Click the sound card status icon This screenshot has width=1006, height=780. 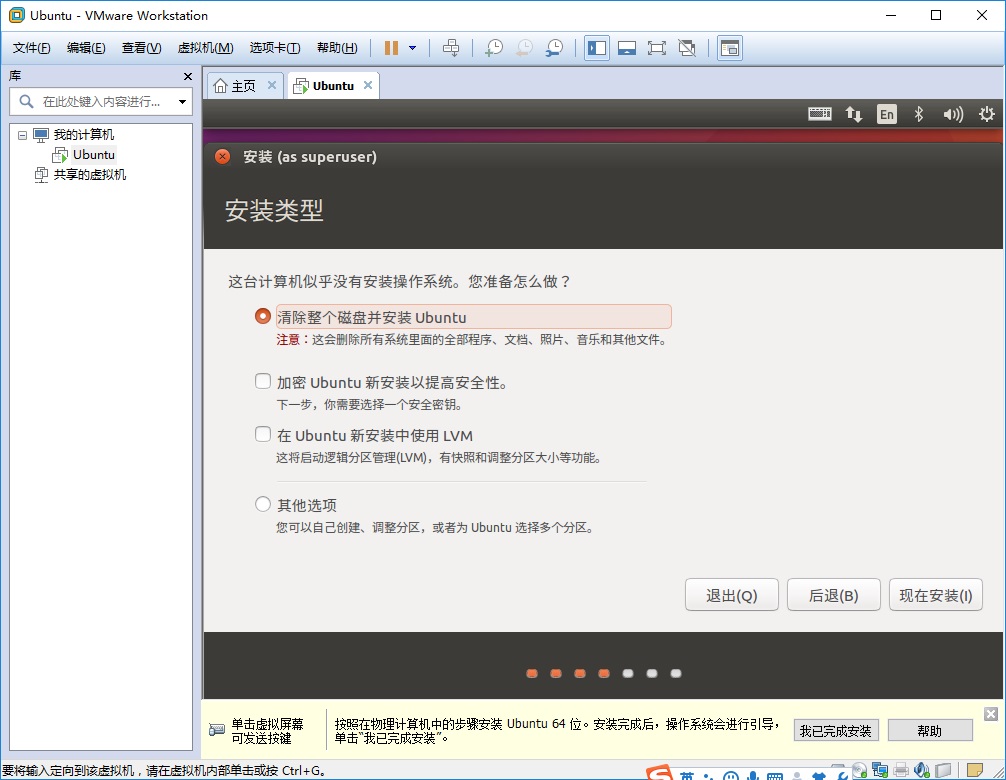(921, 770)
